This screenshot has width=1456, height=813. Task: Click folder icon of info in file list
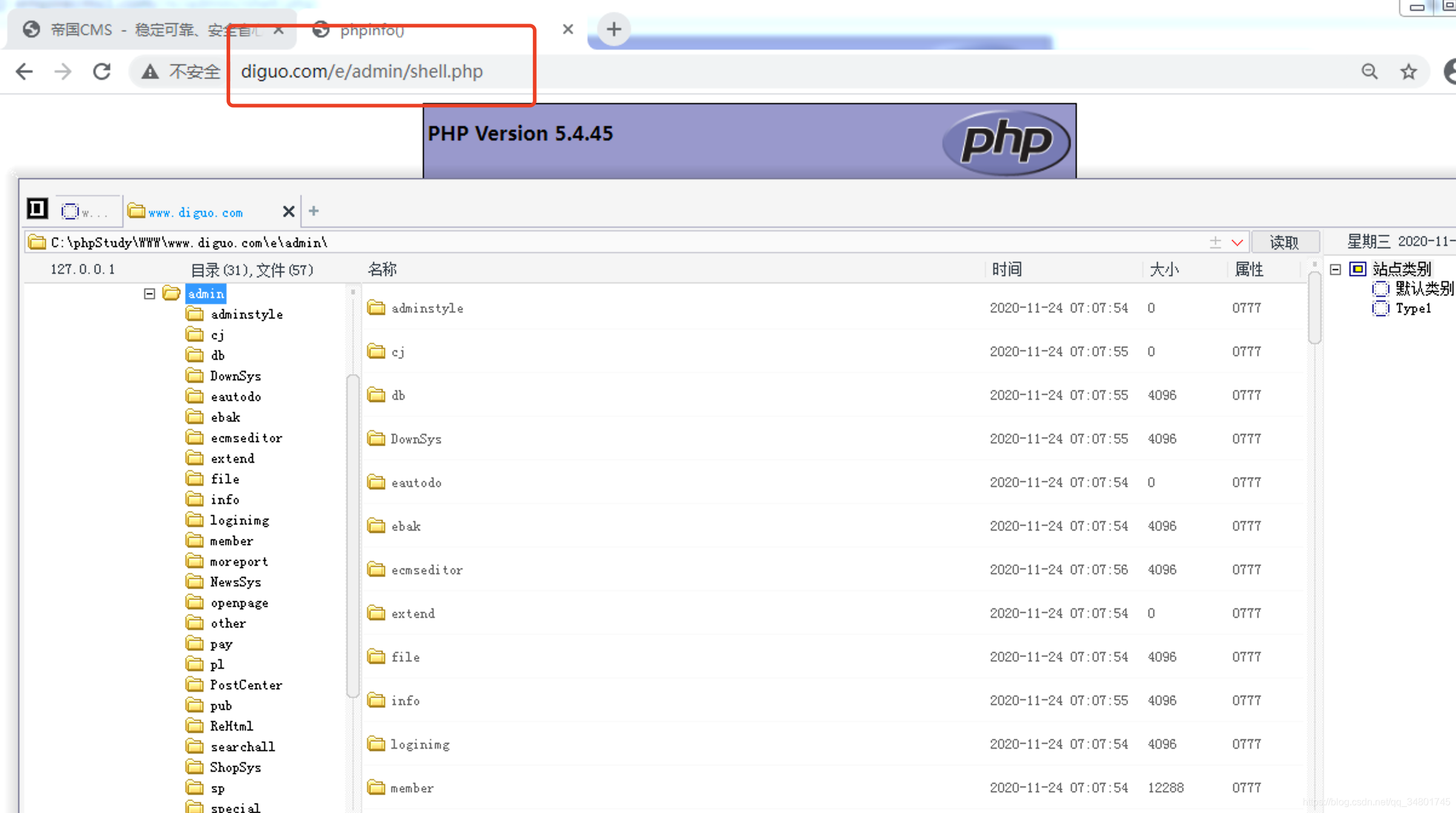376,700
